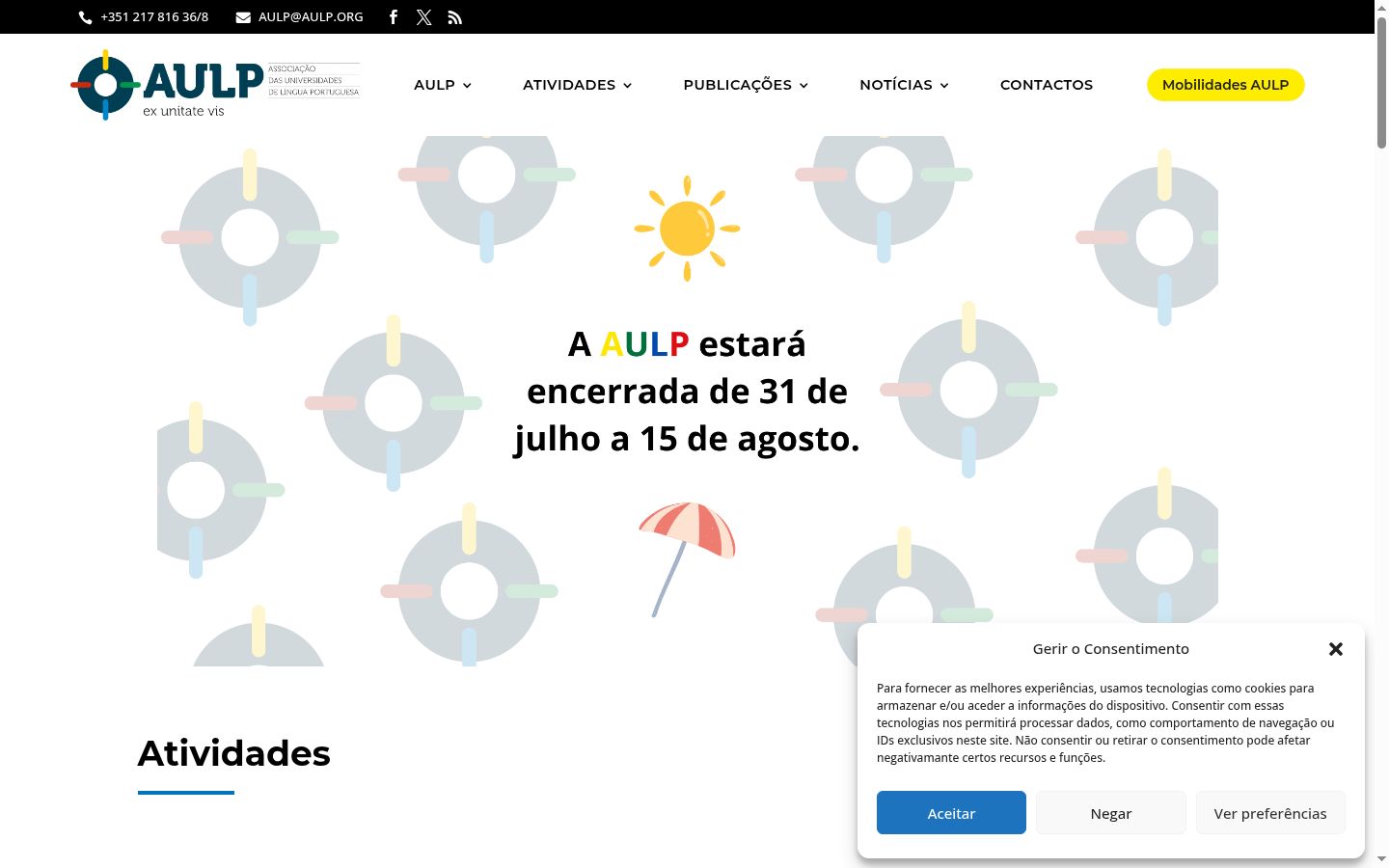Viewport: 1389px width, 868px height.
Task: Click the AULP logo in header
Action: pyautogui.click(x=215, y=85)
